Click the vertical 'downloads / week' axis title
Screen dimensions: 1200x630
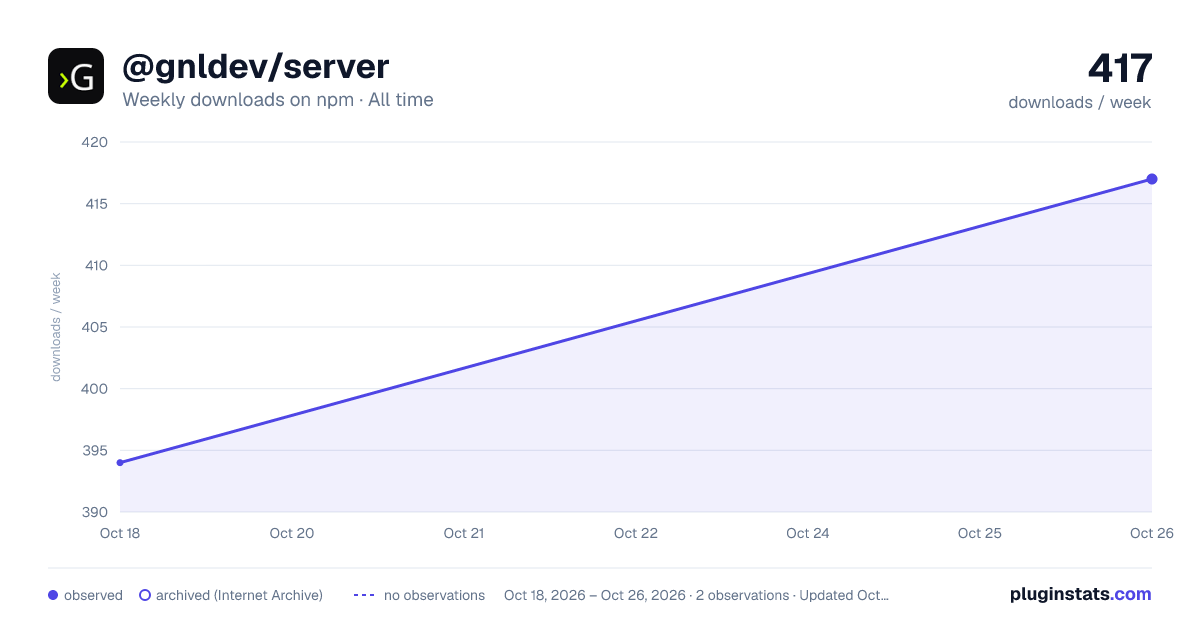pos(56,327)
